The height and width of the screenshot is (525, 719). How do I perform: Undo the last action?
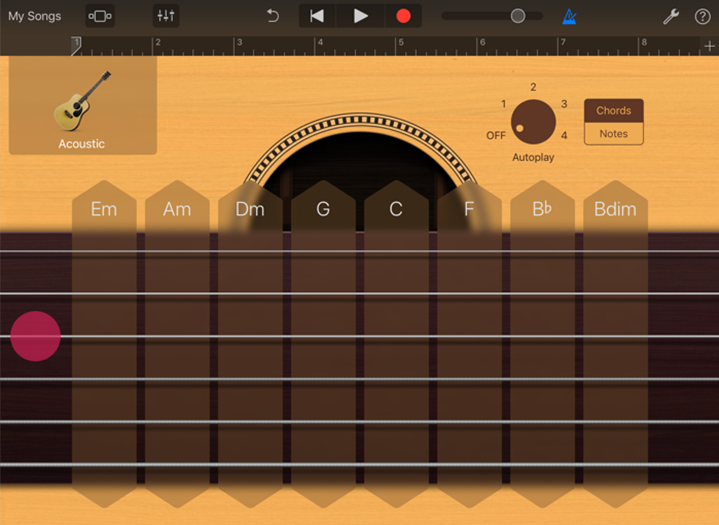[x=273, y=16]
